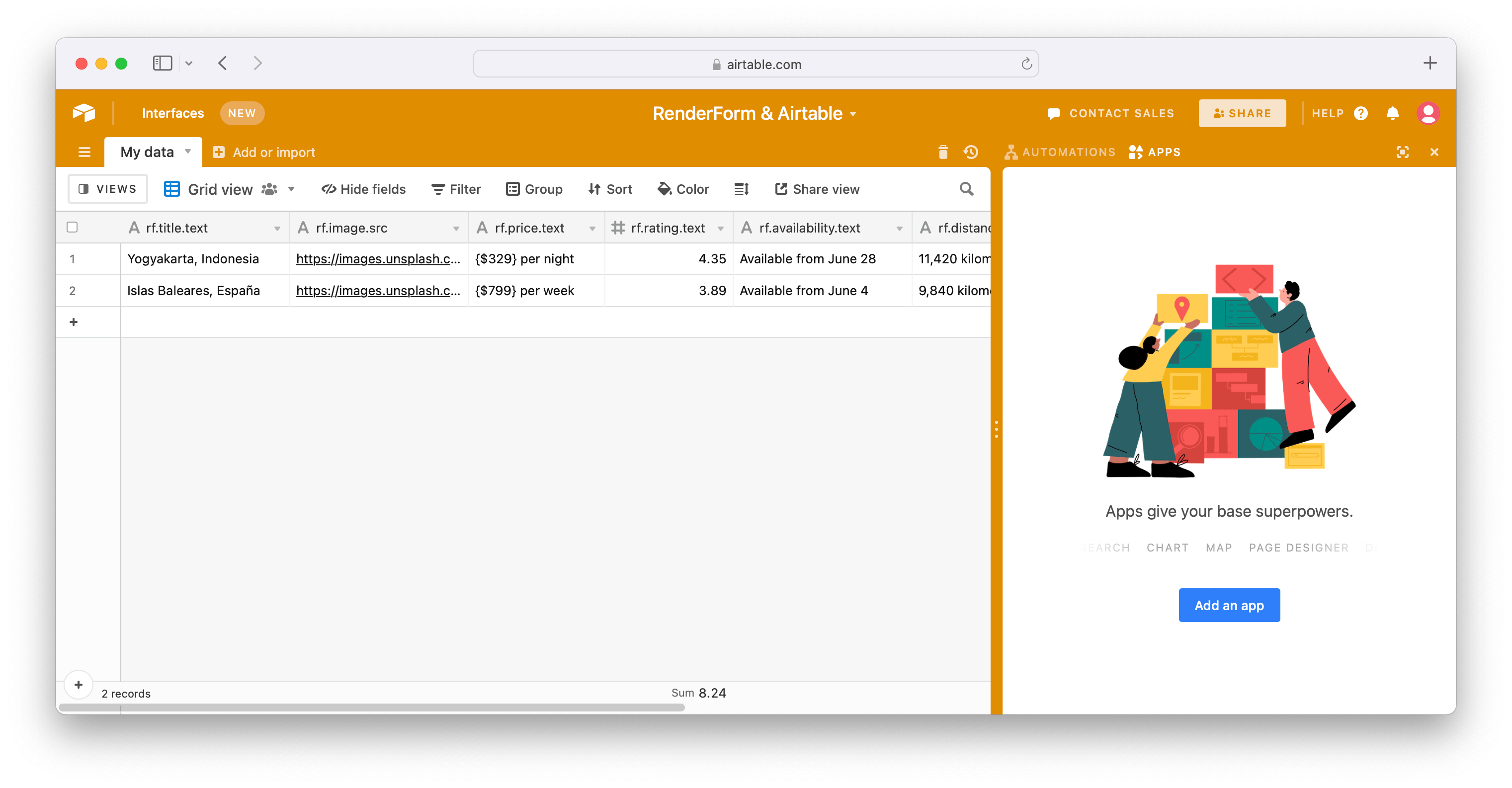The width and height of the screenshot is (1512, 788).
Task: Select cell Islas Baleares, España
Action: [x=205, y=291]
